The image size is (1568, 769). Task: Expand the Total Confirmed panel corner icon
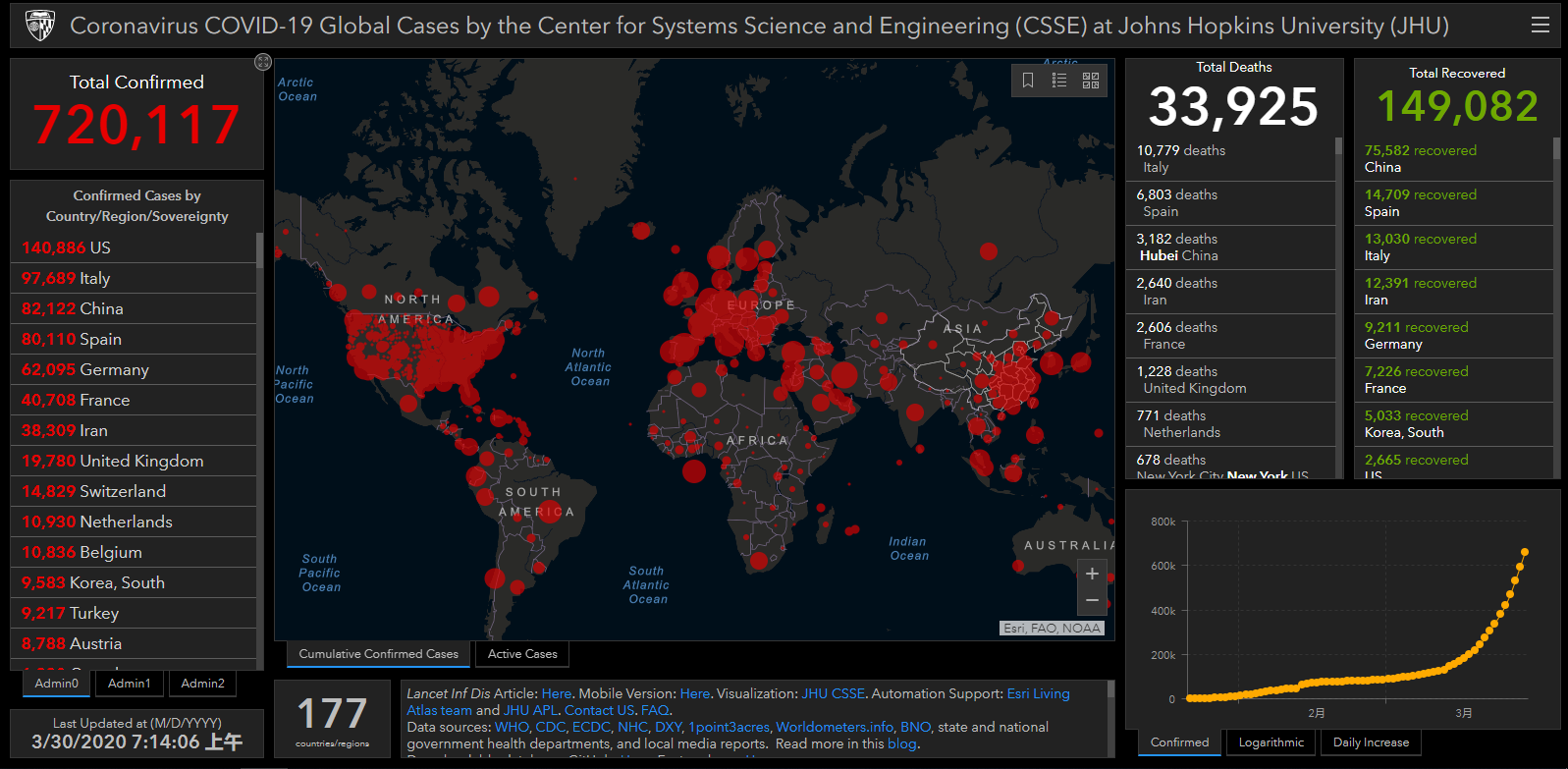tap(262, 62)
